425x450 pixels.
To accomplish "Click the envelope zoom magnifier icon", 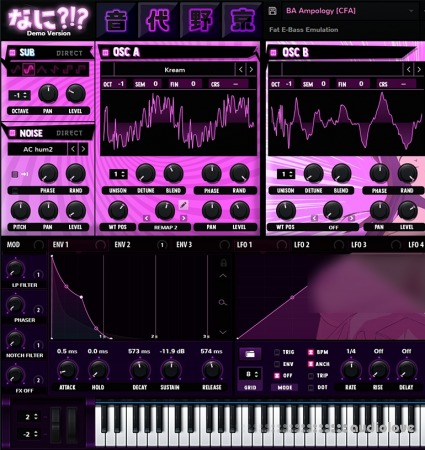I will [x=223, y=303].
